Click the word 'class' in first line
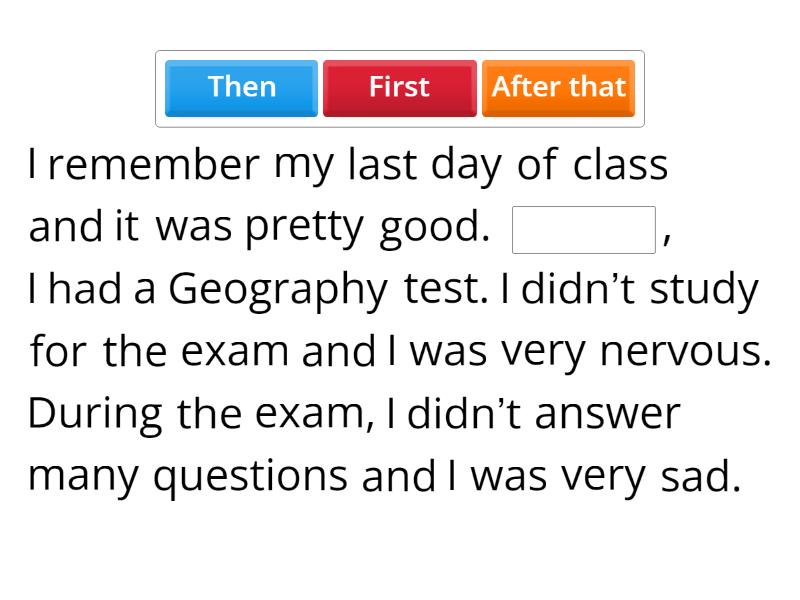The image size is (800, 600). (x=620, y=166)
